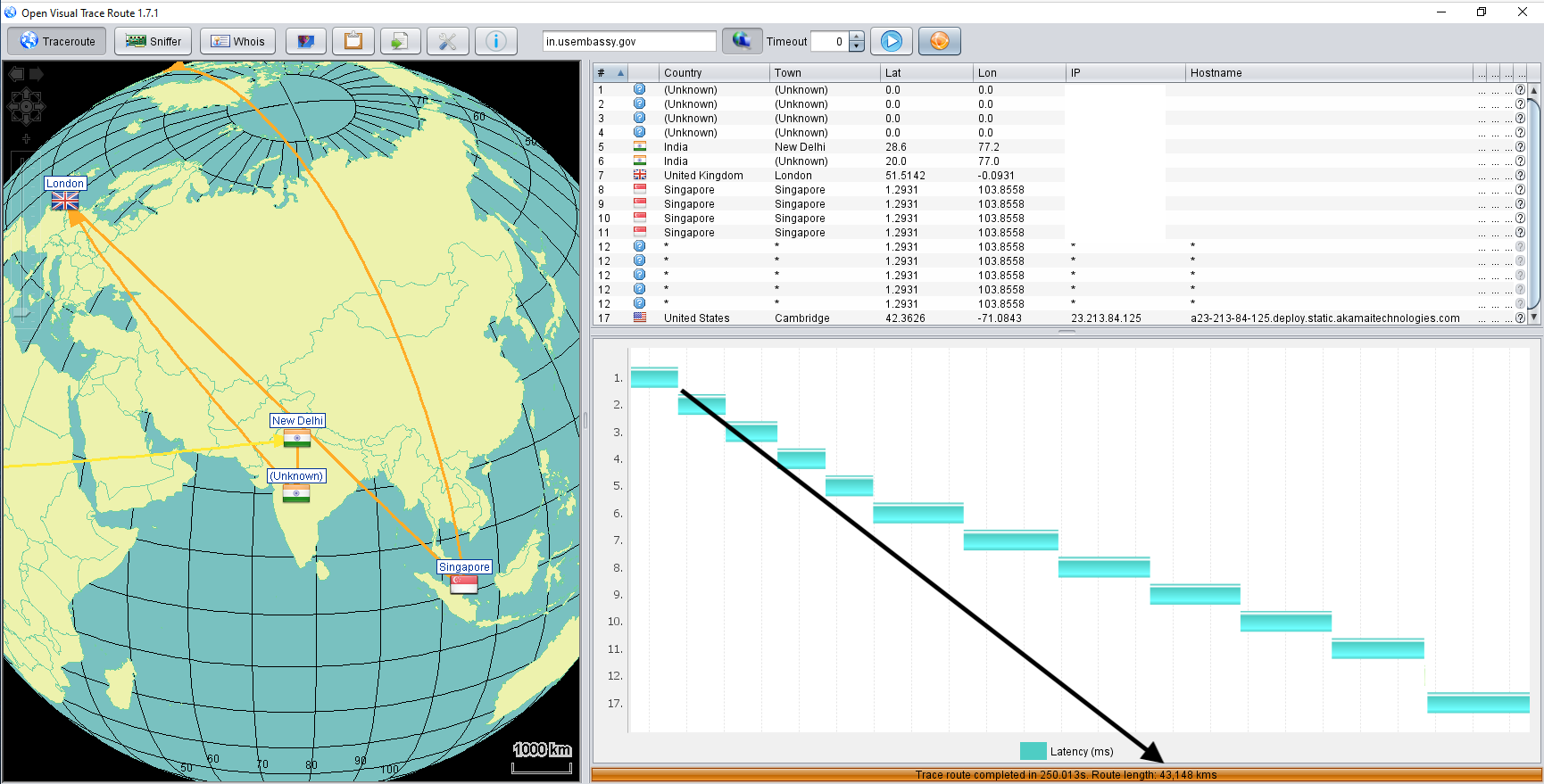
Task: Click the export route file icon
Action: [400, 41]
